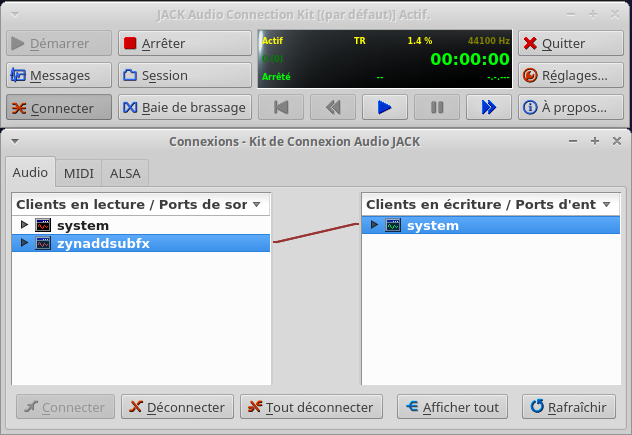Start transport playback
Viewport: 632px width, 435px height.
pyautogui.click(x=385, y=107)
